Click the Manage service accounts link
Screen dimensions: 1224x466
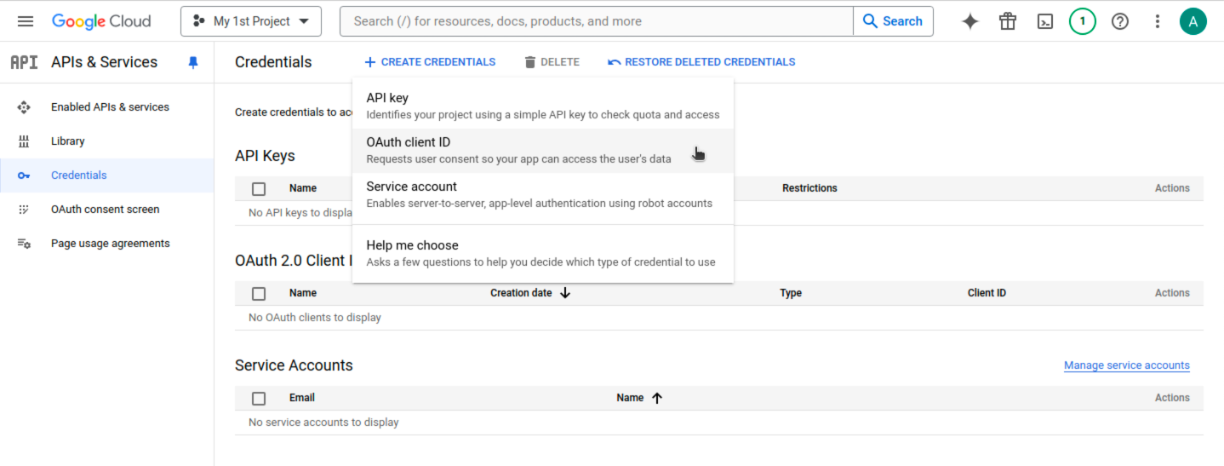1126,366
